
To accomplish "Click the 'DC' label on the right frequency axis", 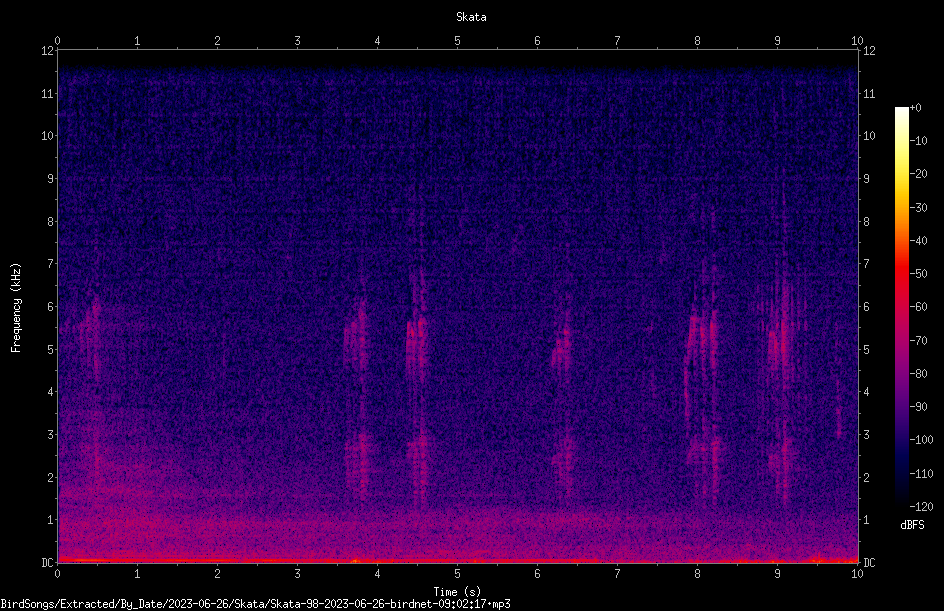I will tap(869, 563).
